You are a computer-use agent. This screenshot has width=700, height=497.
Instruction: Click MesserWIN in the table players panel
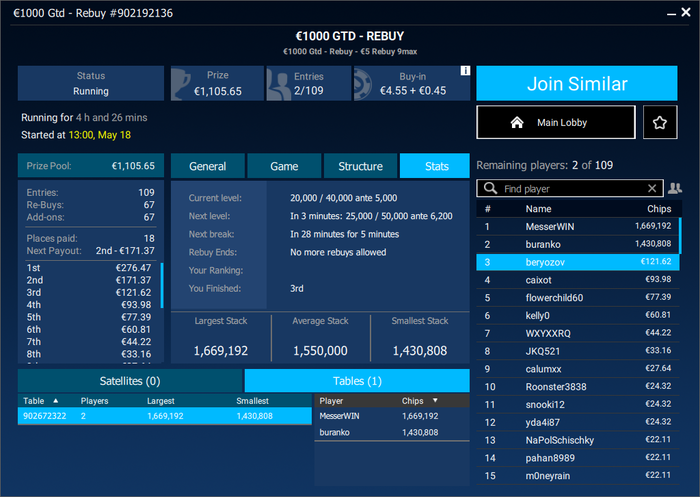click(x=392, y=416)
